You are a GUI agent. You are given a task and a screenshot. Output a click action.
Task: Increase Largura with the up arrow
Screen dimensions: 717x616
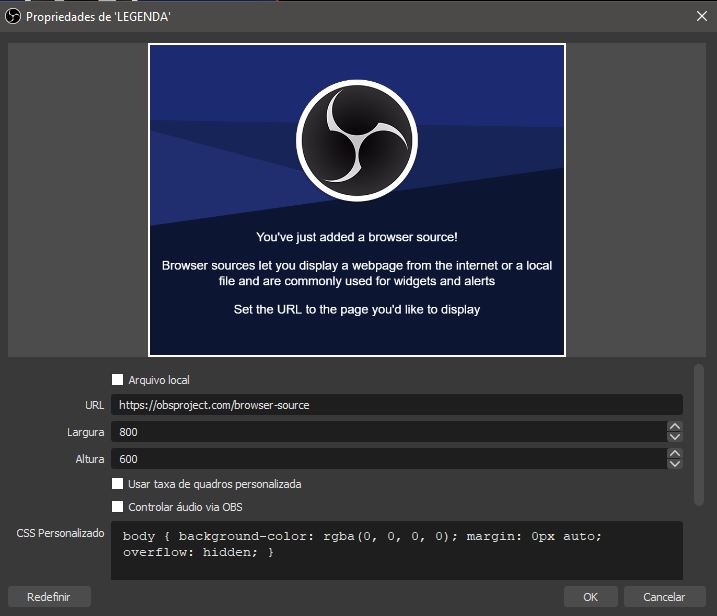click(675, 427)
